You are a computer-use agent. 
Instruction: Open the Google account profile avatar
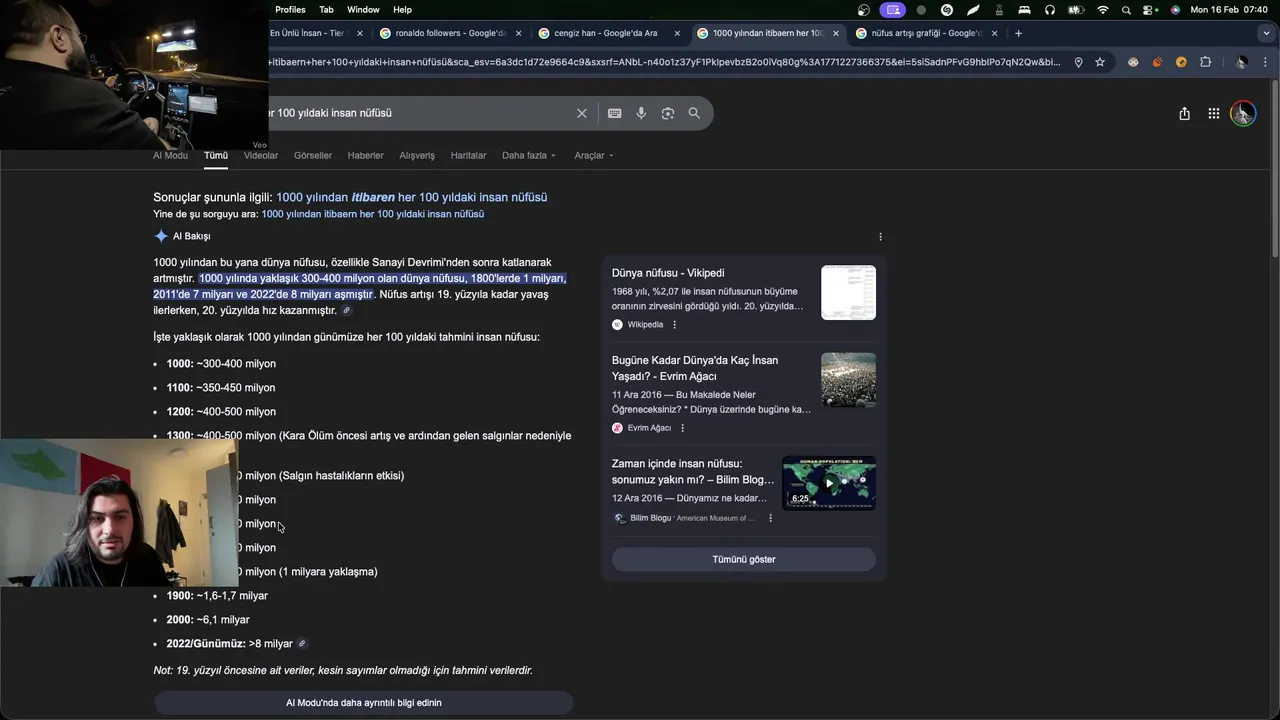1243,113
